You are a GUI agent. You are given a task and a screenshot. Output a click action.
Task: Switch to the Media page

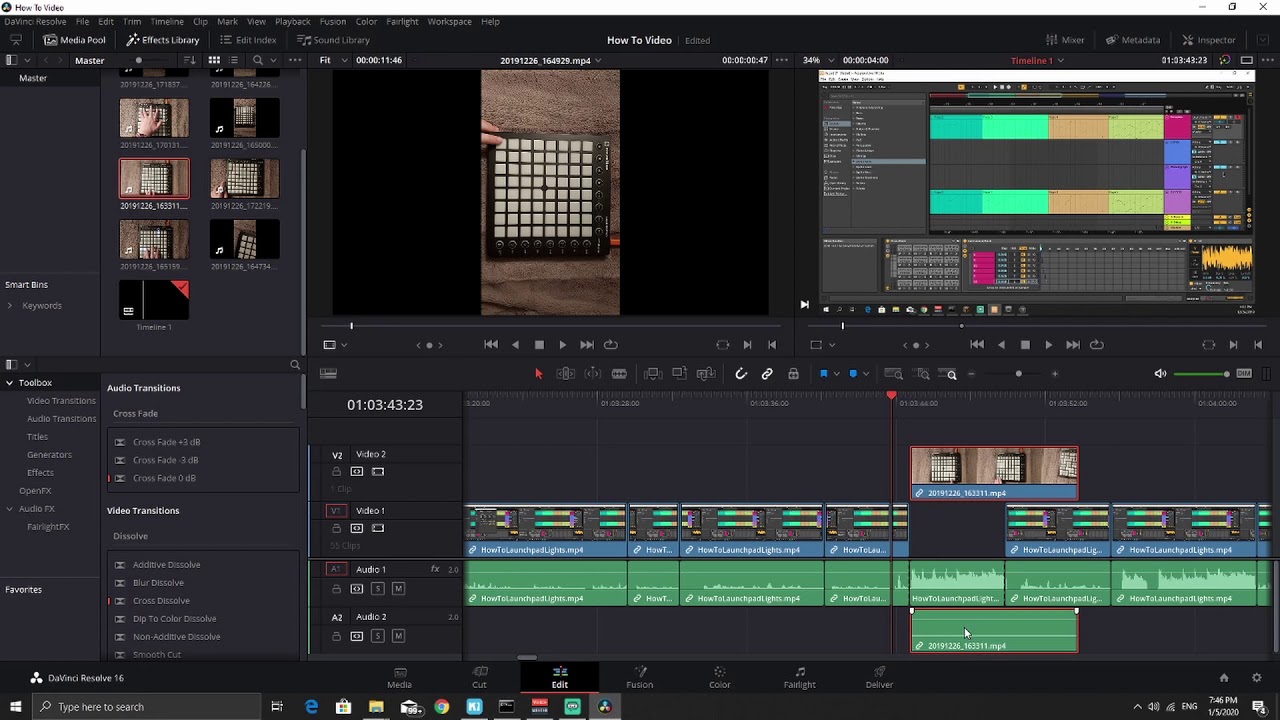point(399,677)
